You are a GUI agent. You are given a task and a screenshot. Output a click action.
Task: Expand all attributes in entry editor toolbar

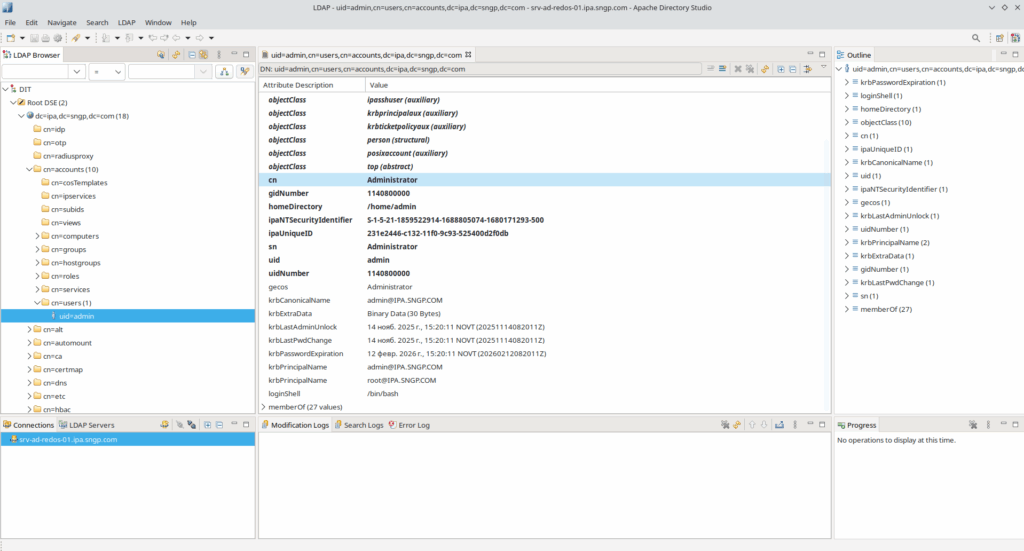click(x=780, y=69)
